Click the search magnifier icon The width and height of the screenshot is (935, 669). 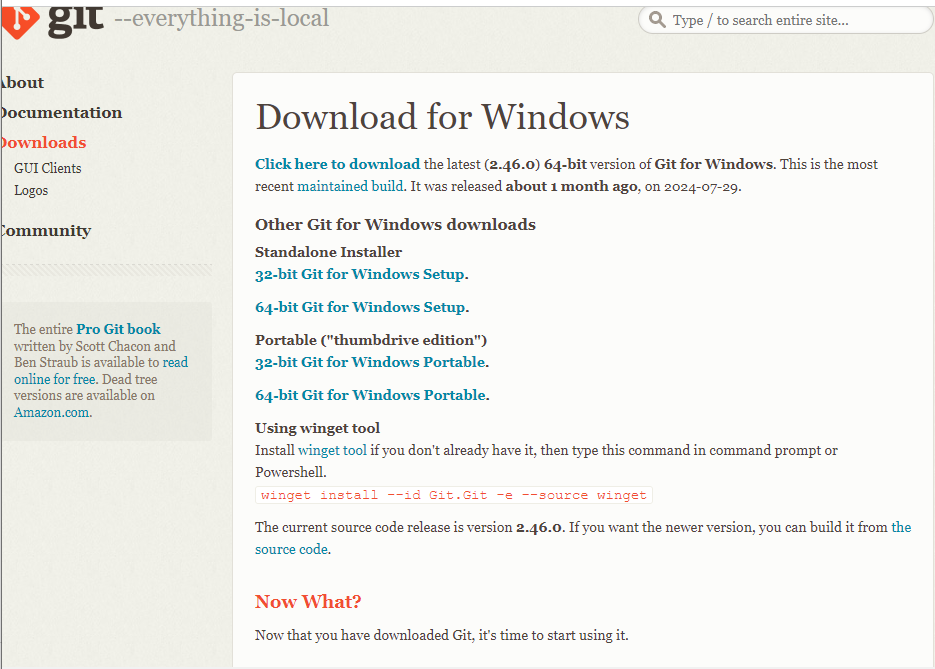657,20
